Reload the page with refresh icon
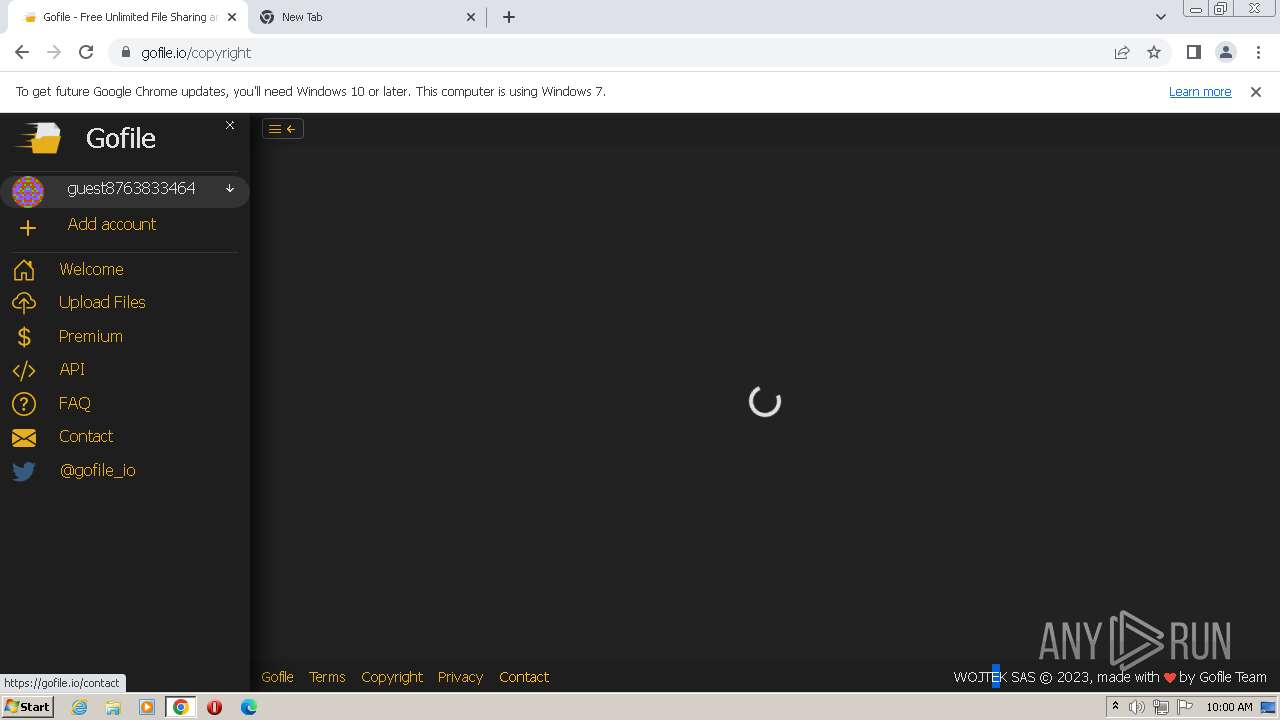This screenshot has height=720, width=1280. coord(86,52)
